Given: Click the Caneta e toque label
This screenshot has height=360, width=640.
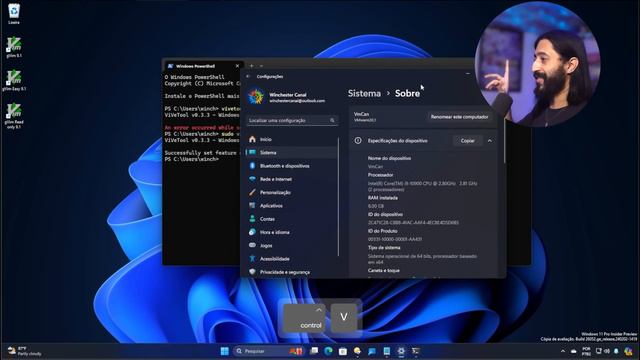Looking at the screenshot, I should pos(384,271).
